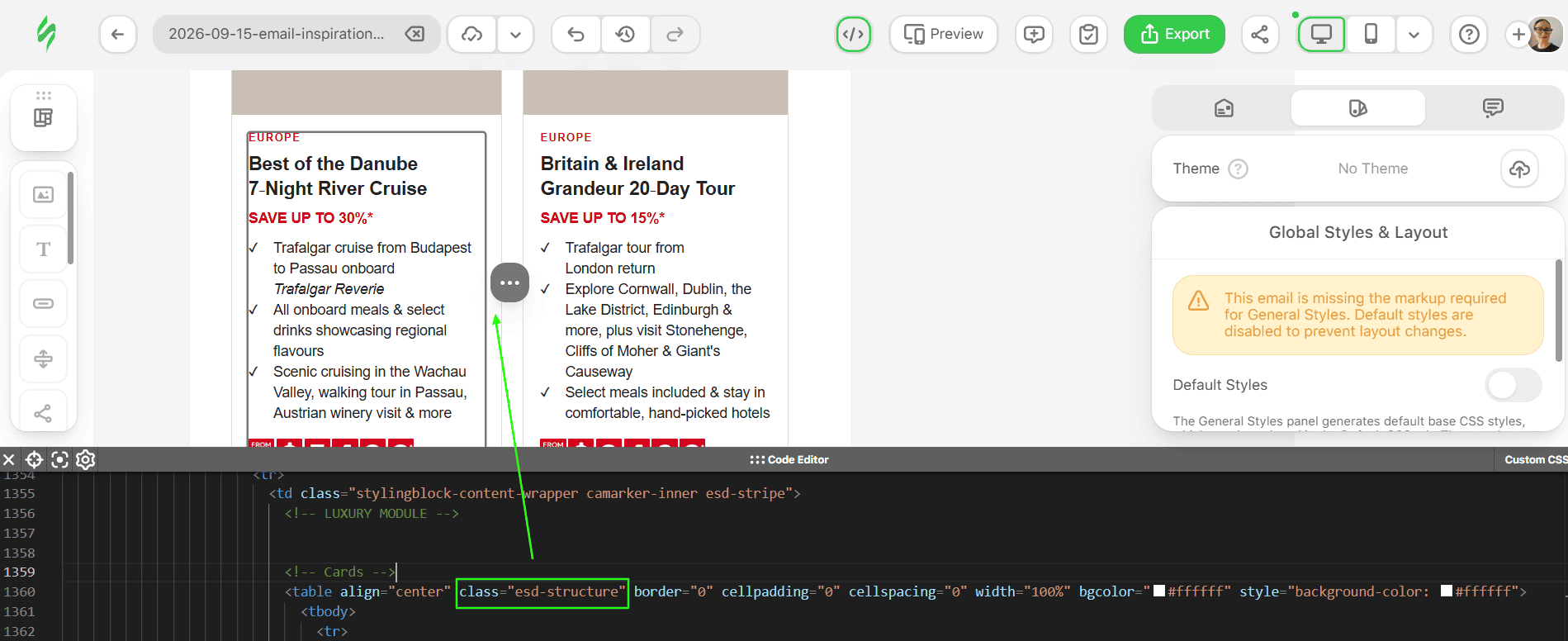This screenshot has height=641, width=1568.
Task: Open version history
Action: coord(625,35)
